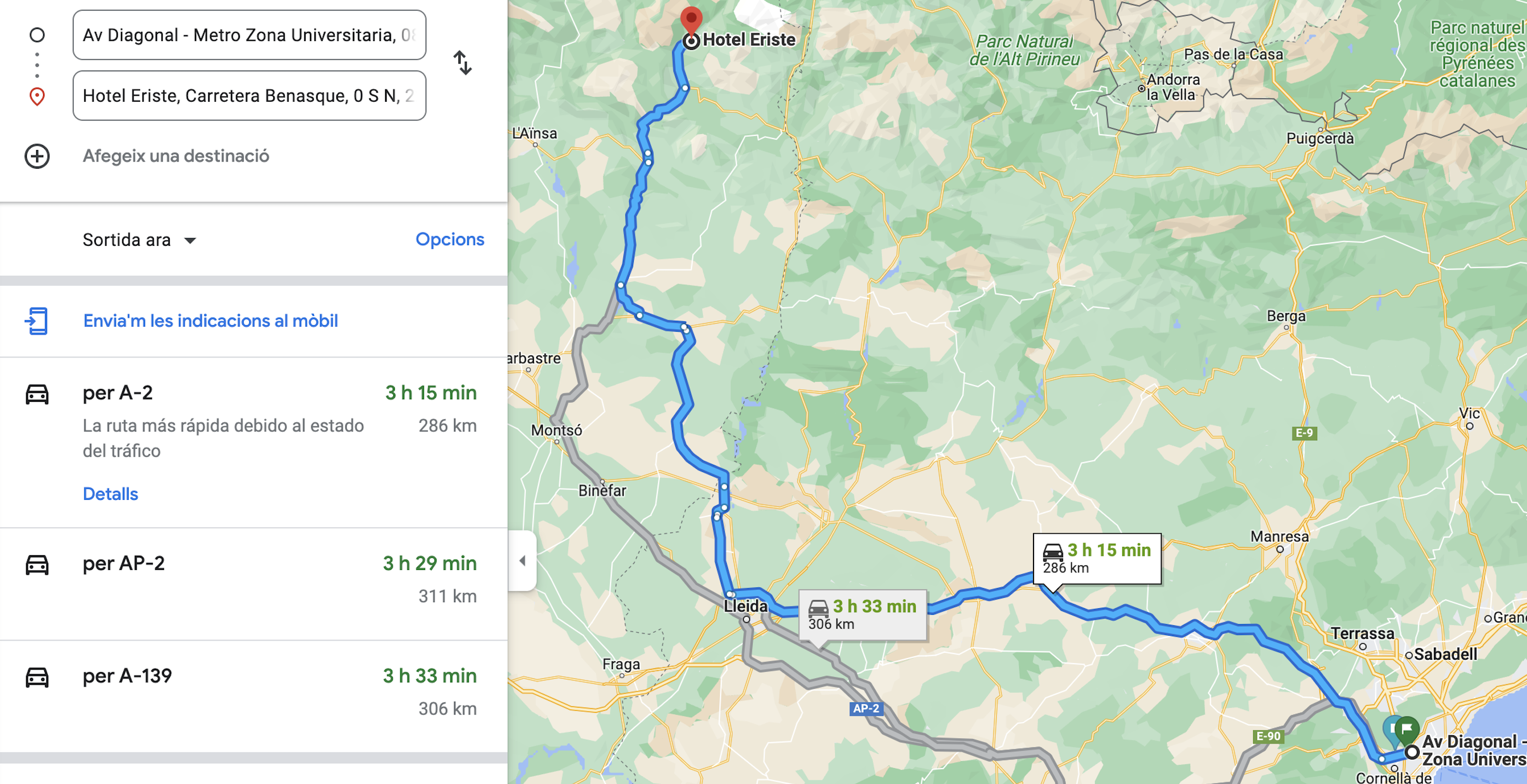The image size is (1527, 784).
Task: Select the car icon for route AP-2
Action: click(x=37, y=565)
